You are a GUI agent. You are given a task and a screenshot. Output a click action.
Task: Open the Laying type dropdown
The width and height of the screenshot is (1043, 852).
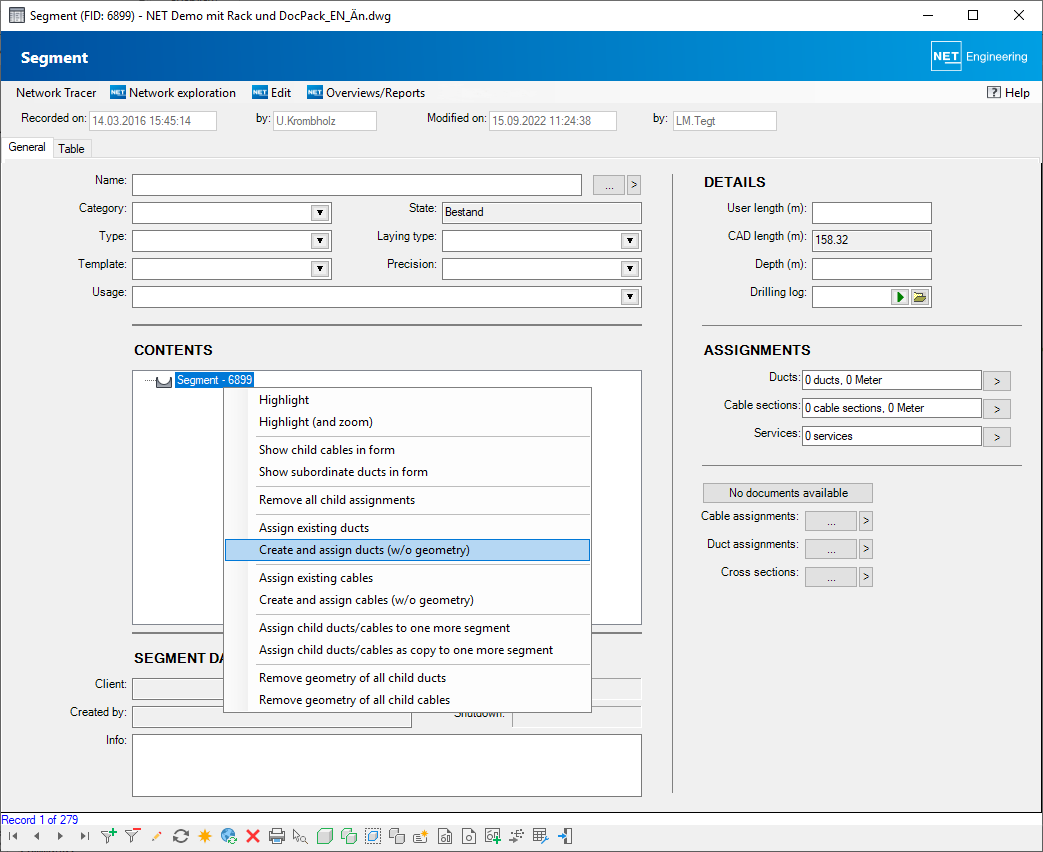coord(630,241)
